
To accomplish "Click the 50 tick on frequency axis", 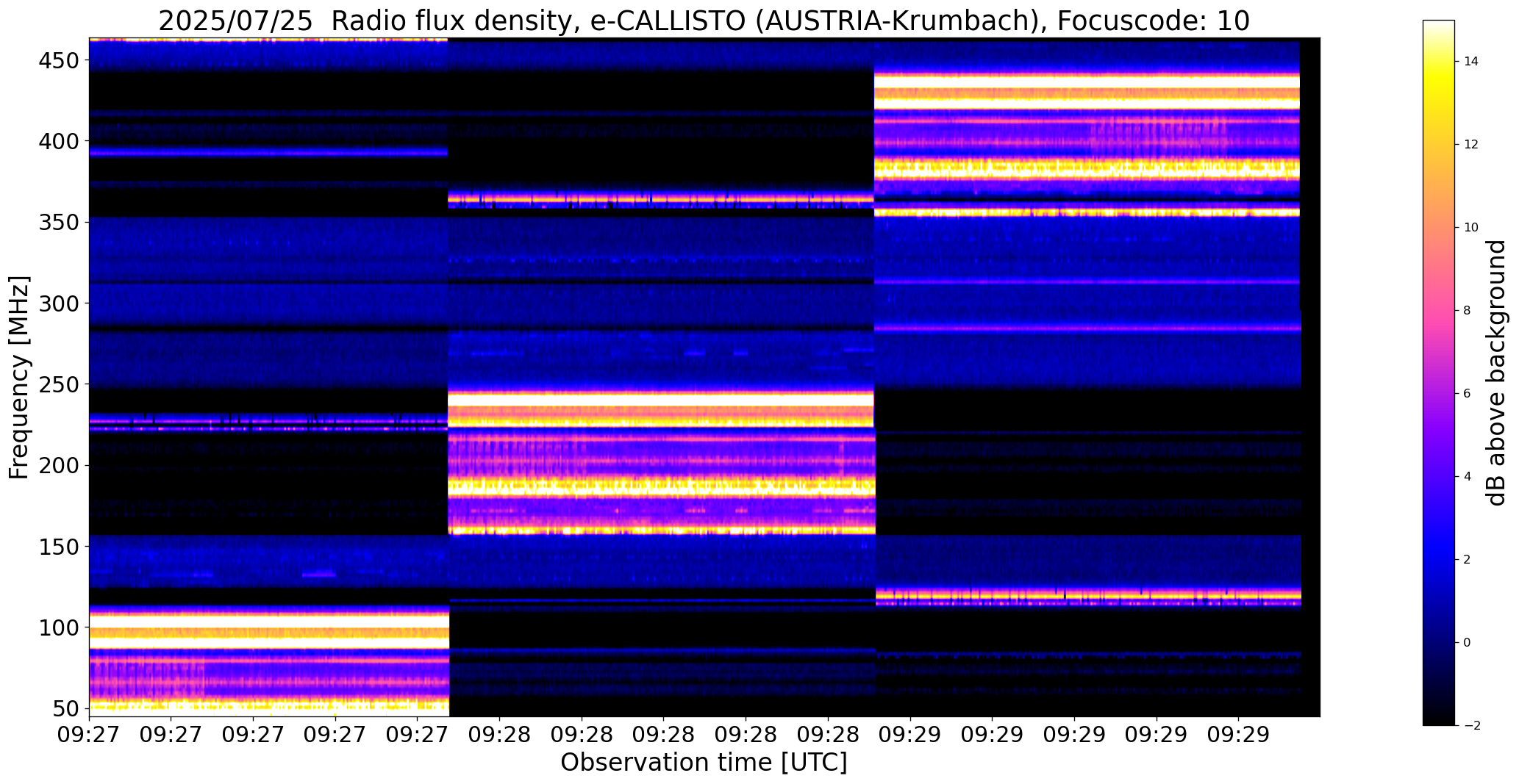I will point(65,708).
